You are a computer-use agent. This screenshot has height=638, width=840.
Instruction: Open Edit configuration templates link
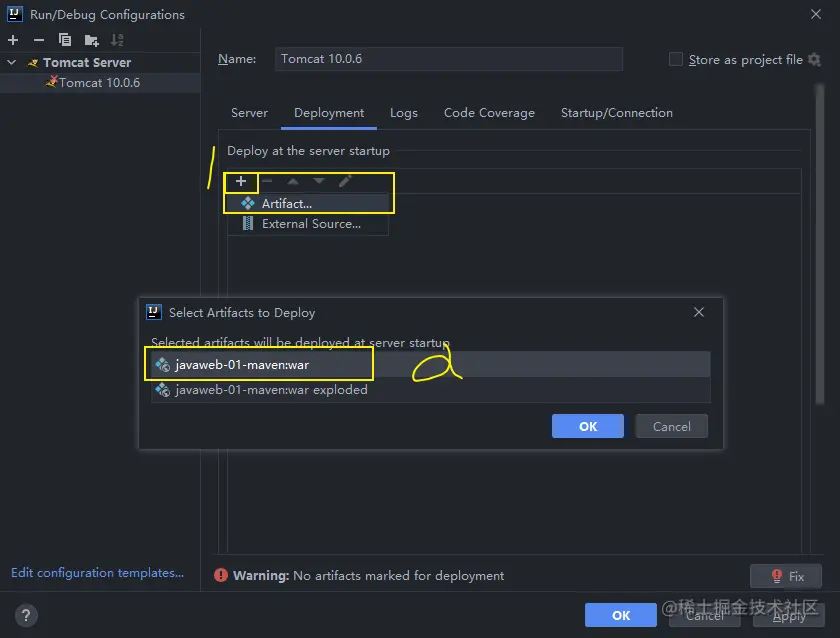coord(98,573)
